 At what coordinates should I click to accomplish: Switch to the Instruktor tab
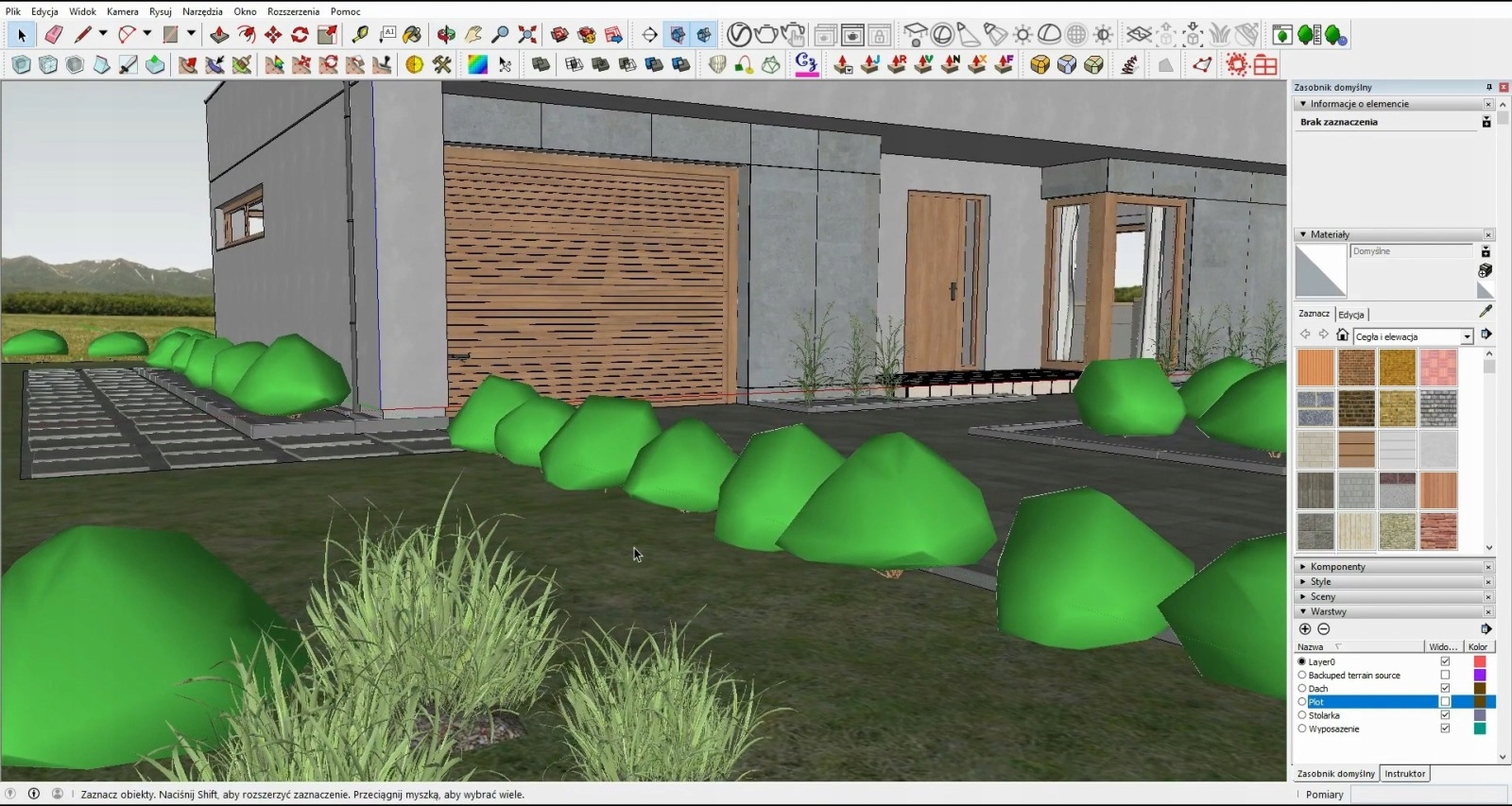point(1404,774)
